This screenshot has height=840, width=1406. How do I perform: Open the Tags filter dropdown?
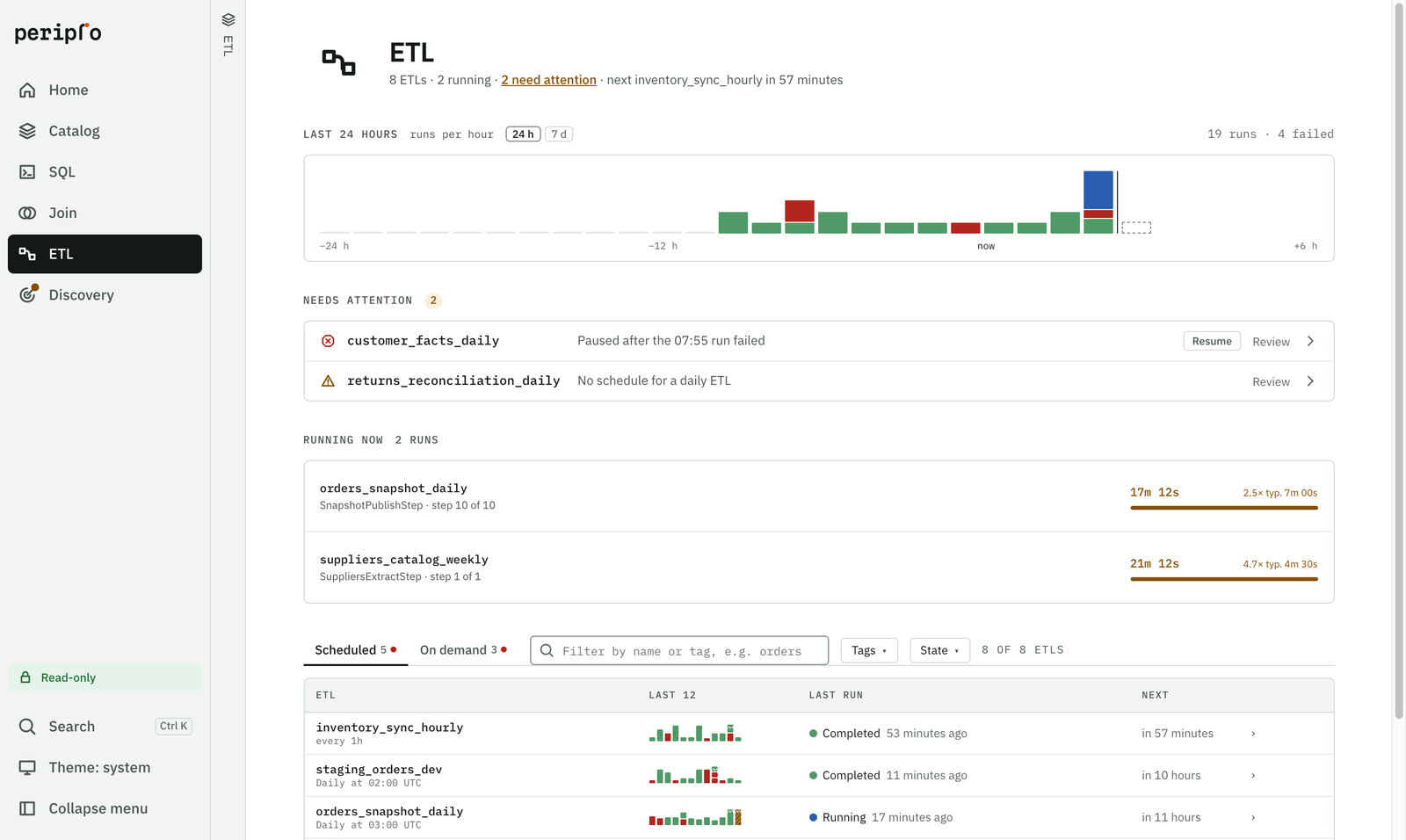point(869,650)
